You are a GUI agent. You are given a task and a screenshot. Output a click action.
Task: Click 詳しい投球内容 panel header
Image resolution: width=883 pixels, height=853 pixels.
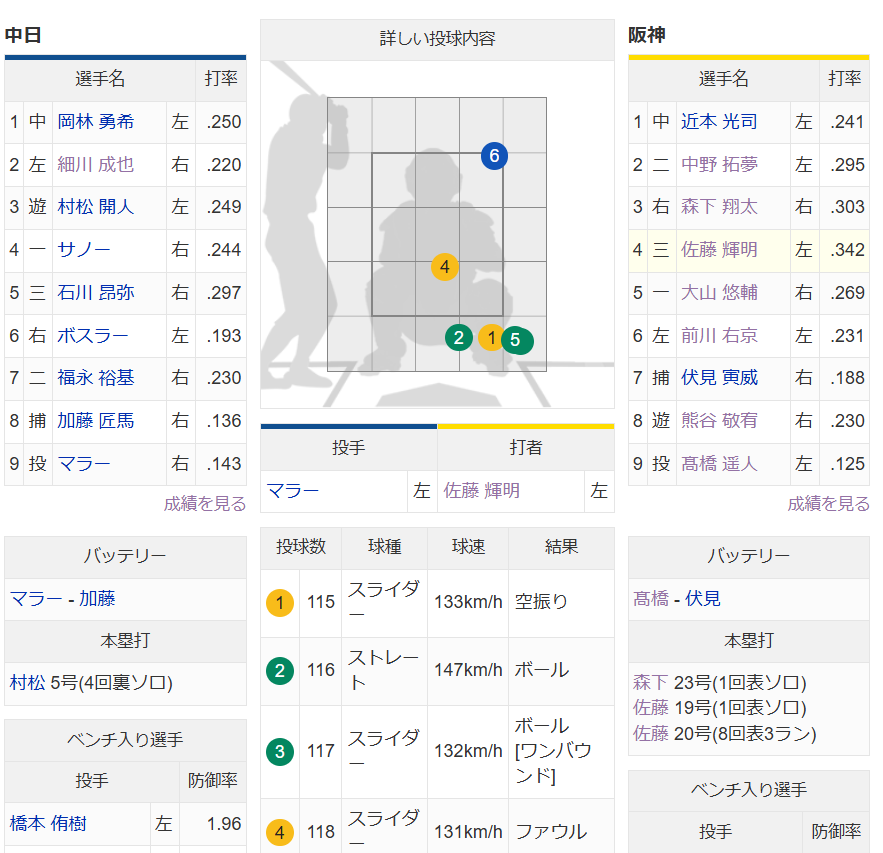click(x=438, y=39)
